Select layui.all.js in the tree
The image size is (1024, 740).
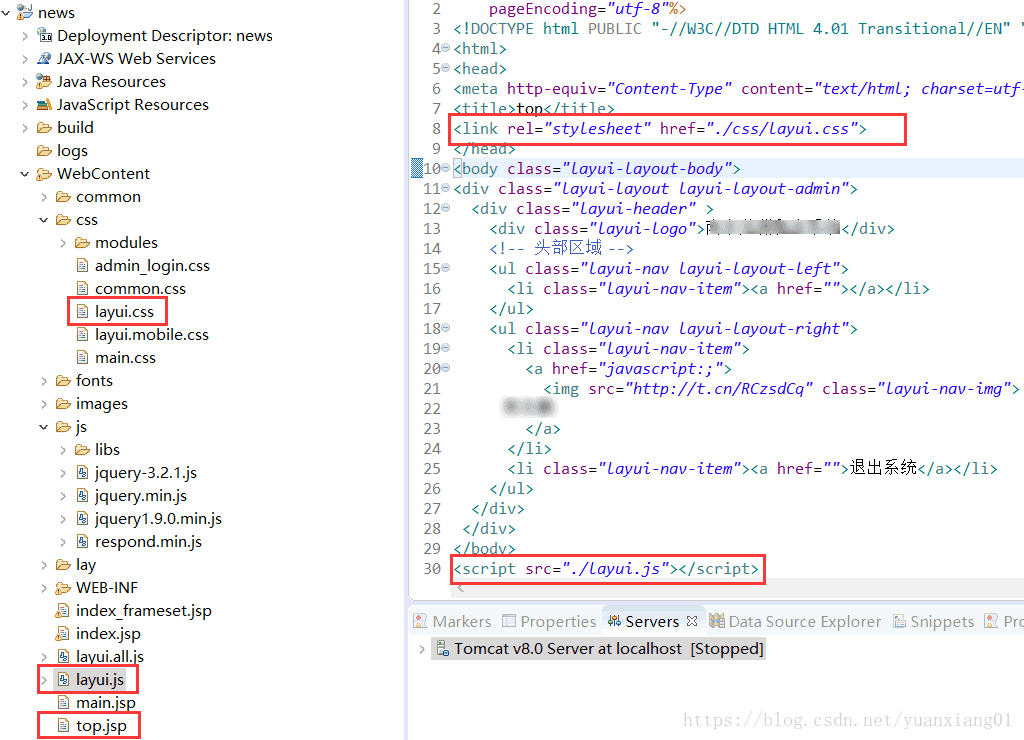coord(110,656)
